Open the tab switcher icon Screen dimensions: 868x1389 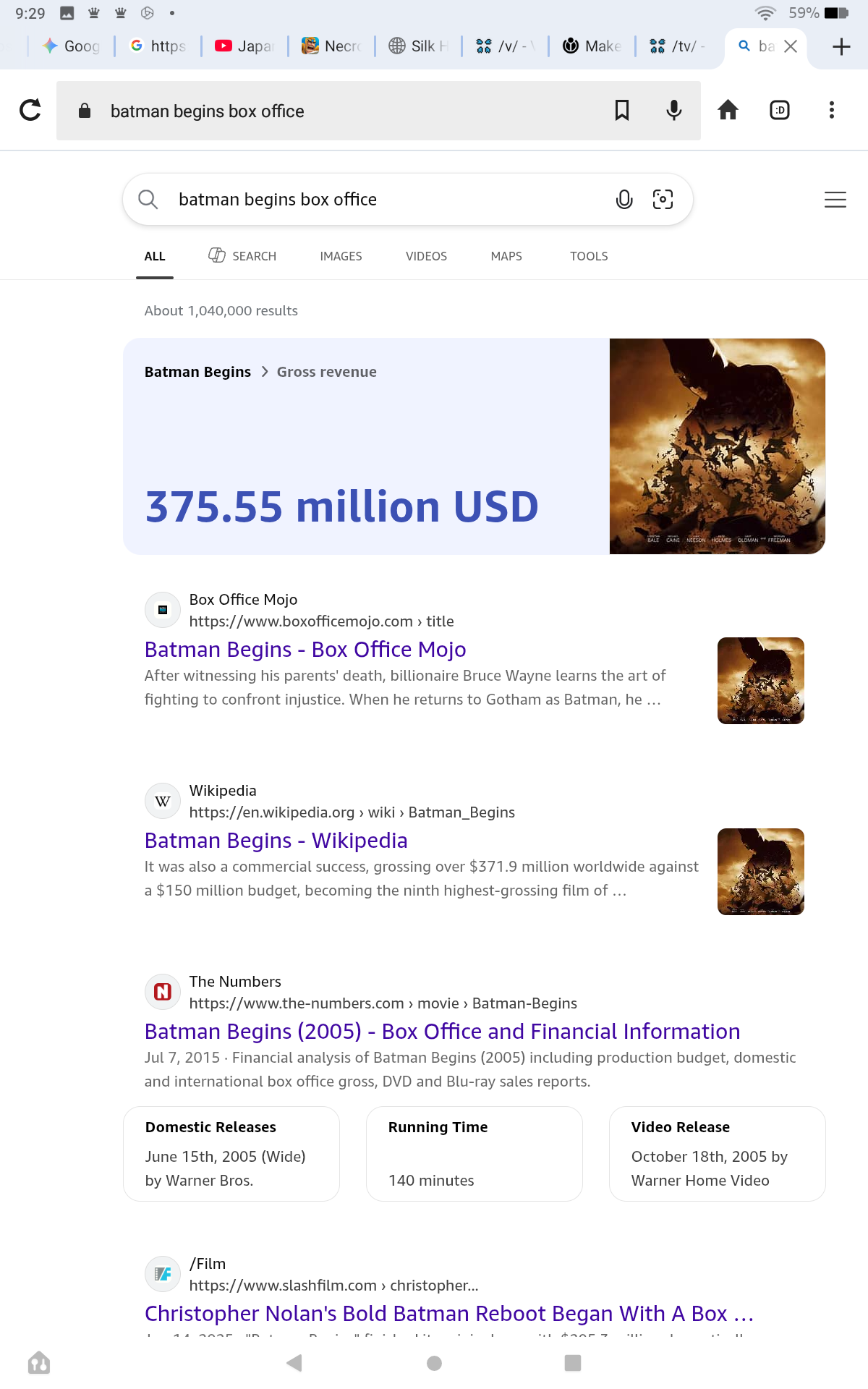point(780,110)
